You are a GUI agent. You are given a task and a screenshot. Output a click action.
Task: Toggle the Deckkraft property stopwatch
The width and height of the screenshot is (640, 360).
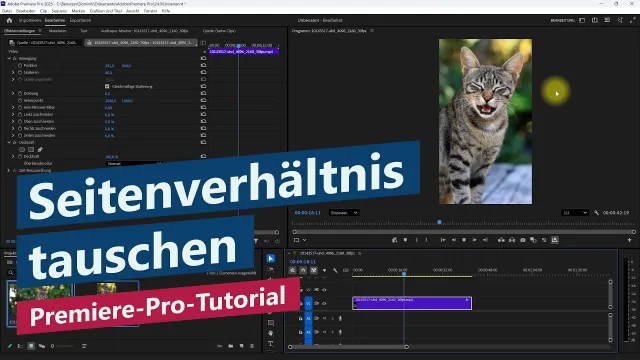coord(20,156)
